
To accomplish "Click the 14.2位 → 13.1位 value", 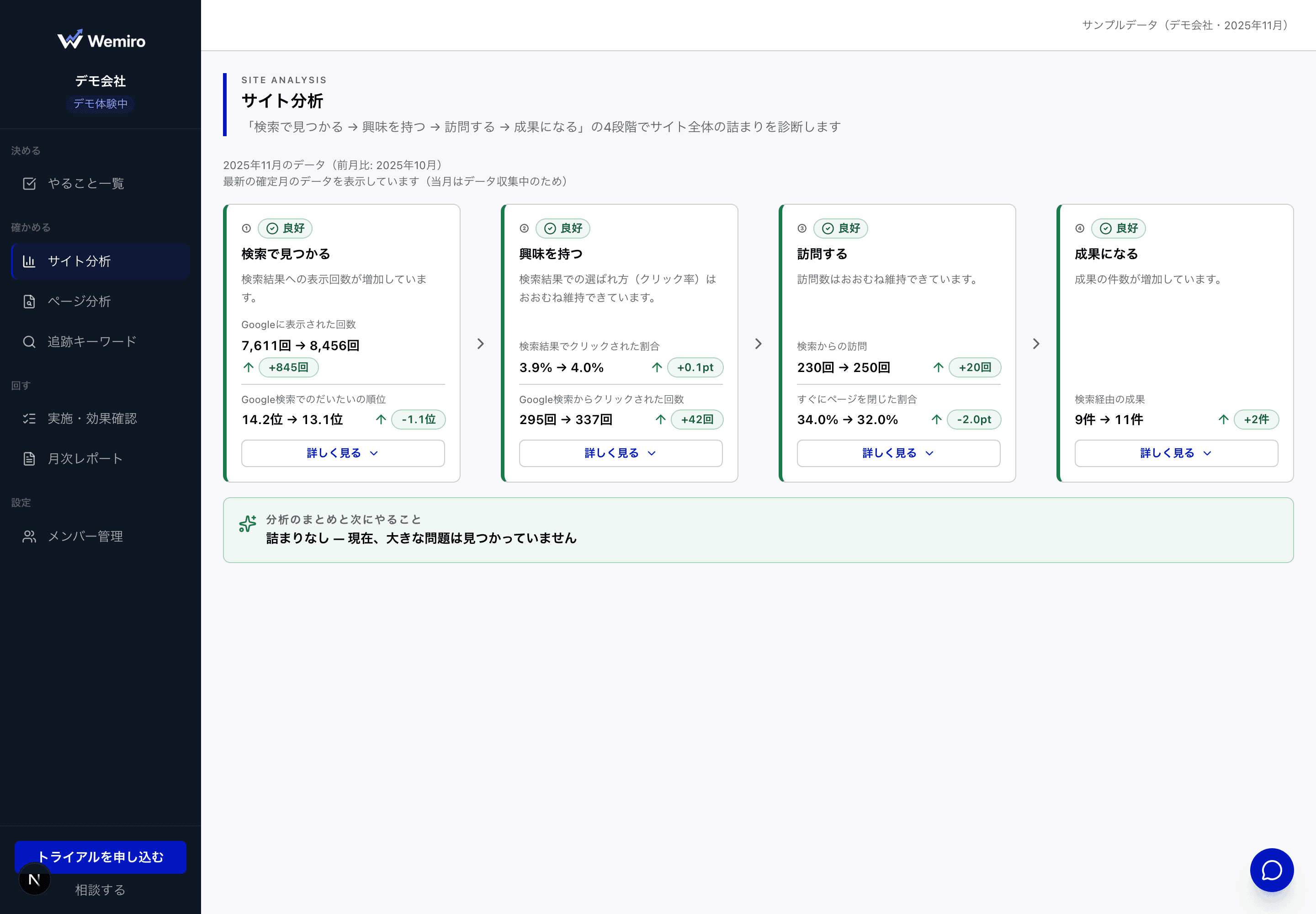I will (x=292, y=420).
